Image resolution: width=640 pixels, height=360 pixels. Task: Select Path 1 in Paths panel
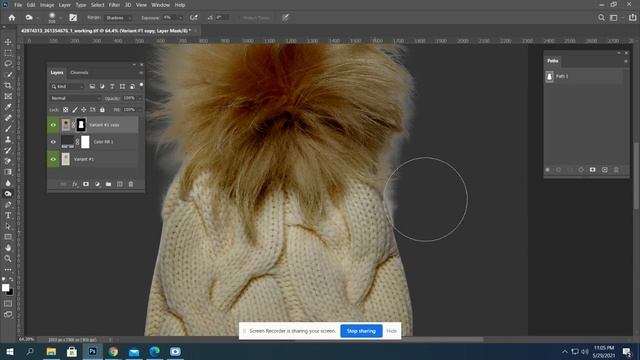pos(584,76)
